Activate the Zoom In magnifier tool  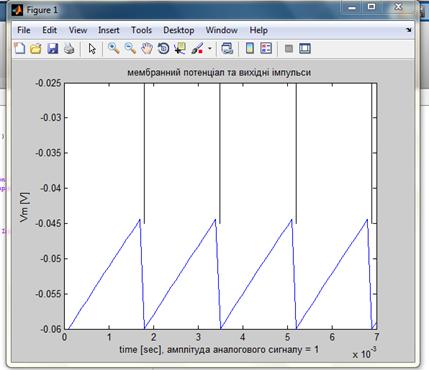(114, 49)
